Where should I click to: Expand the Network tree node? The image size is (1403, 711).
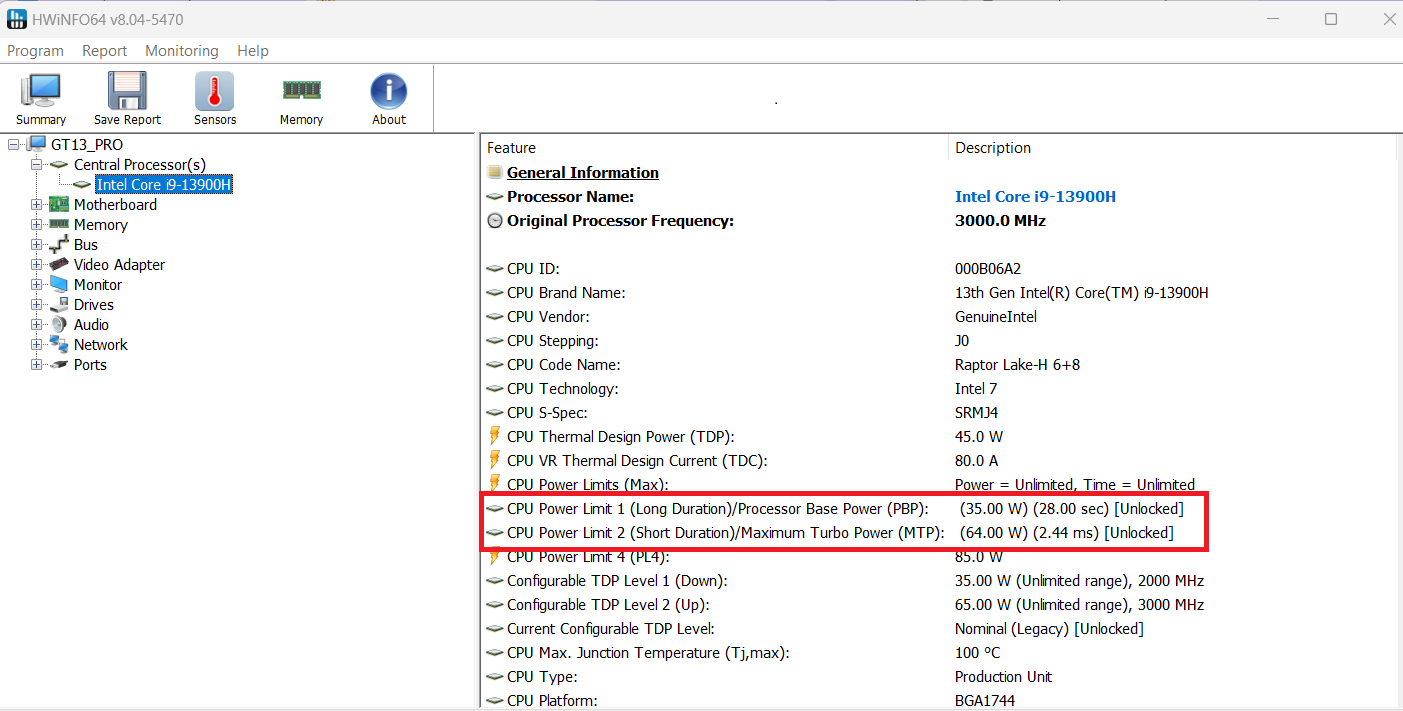[x=36, y=344]
